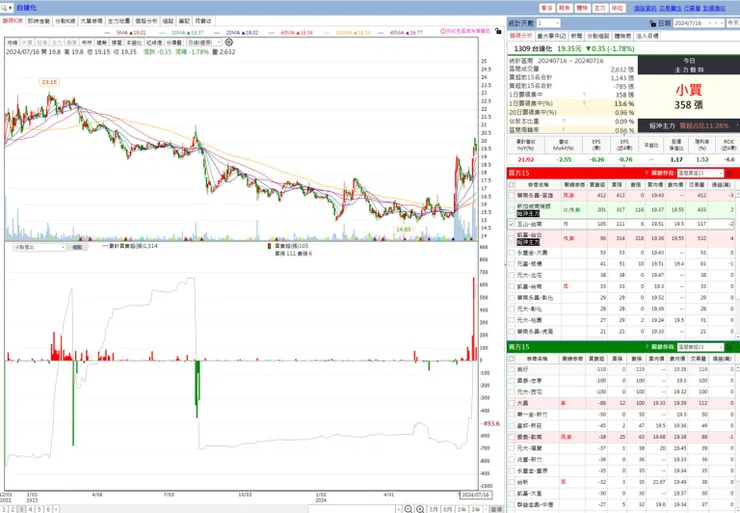
Task: Select the 6月 range button
Action: tap(447, 509)
